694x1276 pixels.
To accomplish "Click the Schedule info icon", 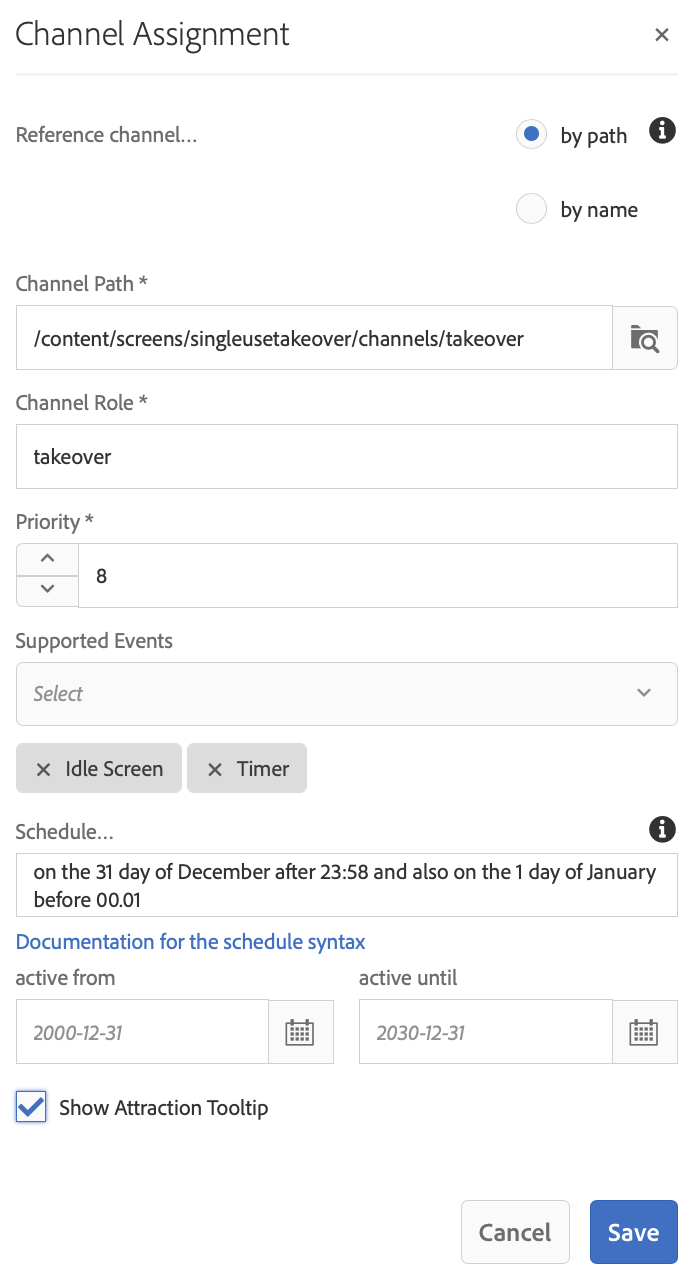I will (662, 829).
